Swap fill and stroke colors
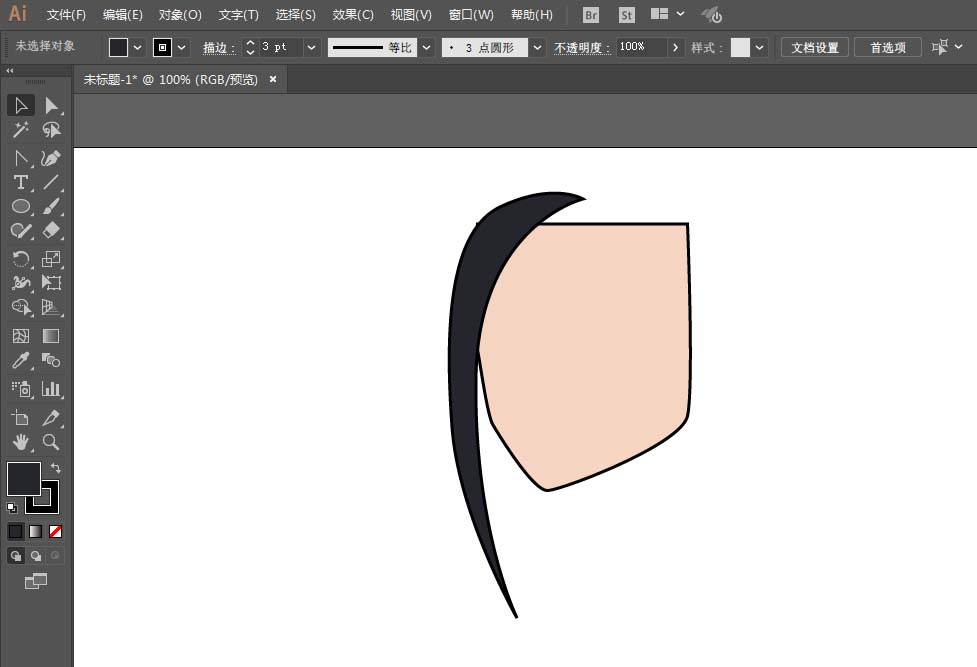Image resolution: width=977 pixels, height=667 pixels. coord(56,468)
